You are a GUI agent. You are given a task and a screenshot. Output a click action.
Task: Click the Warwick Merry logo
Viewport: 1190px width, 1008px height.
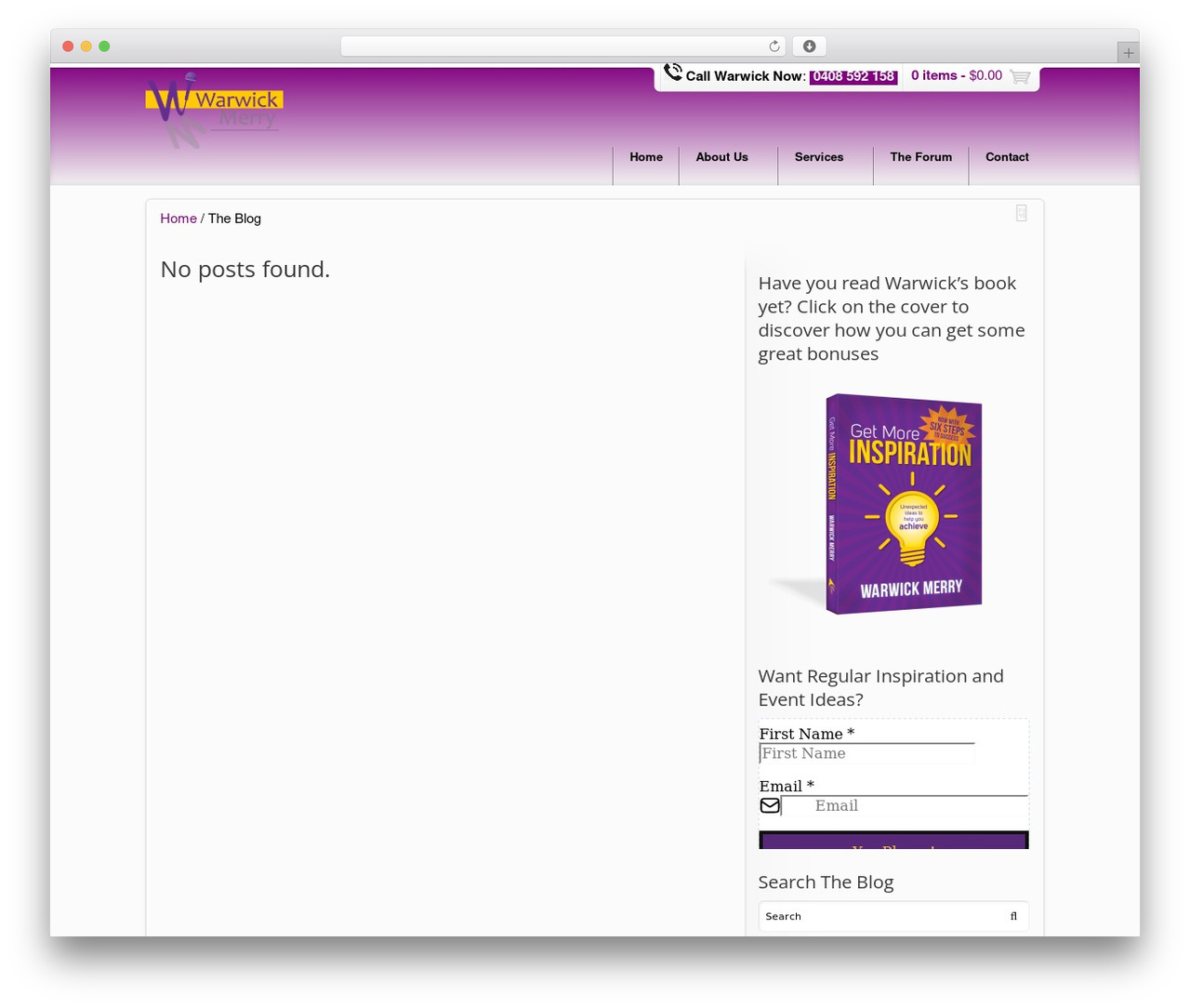[x=214, y=110]
